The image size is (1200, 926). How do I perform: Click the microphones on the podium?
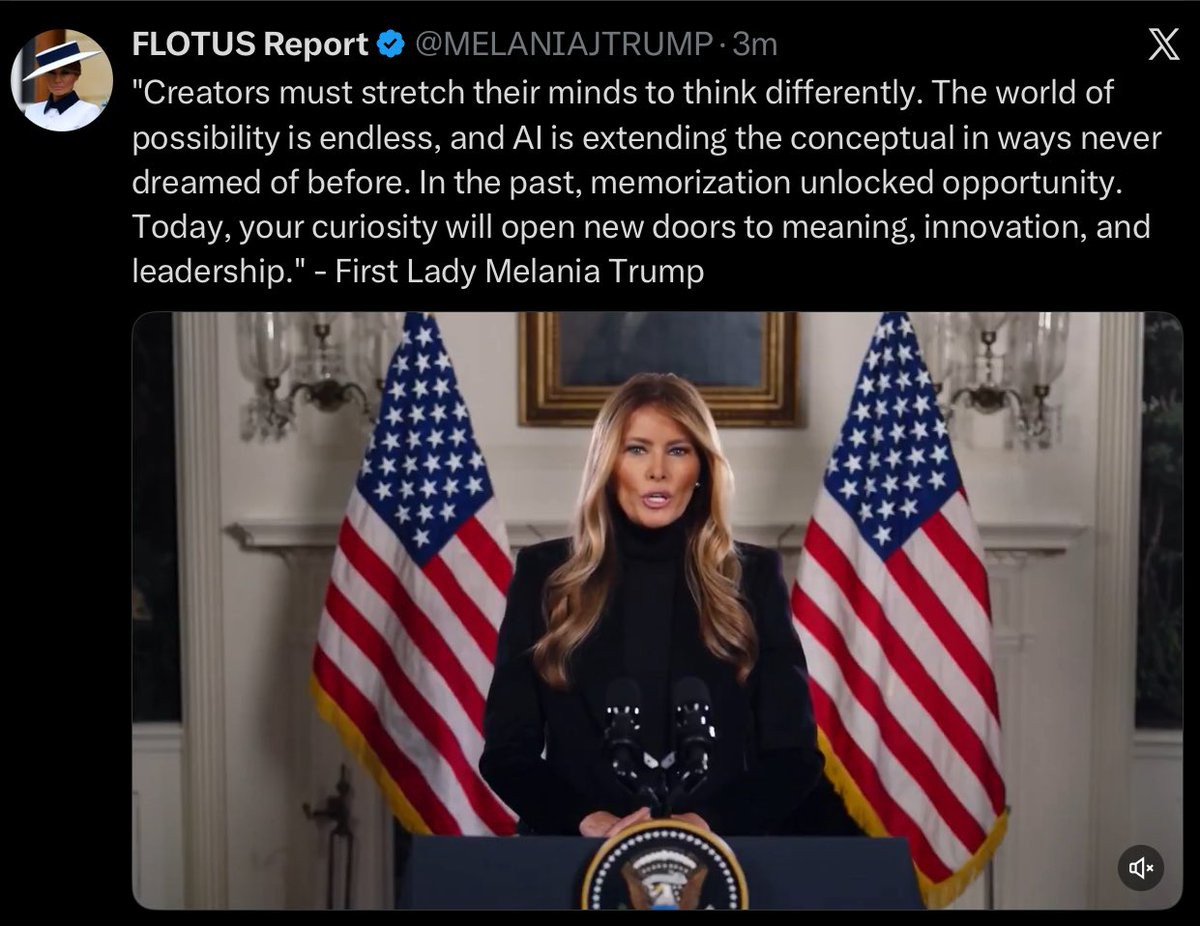click(x=658, y=740)
